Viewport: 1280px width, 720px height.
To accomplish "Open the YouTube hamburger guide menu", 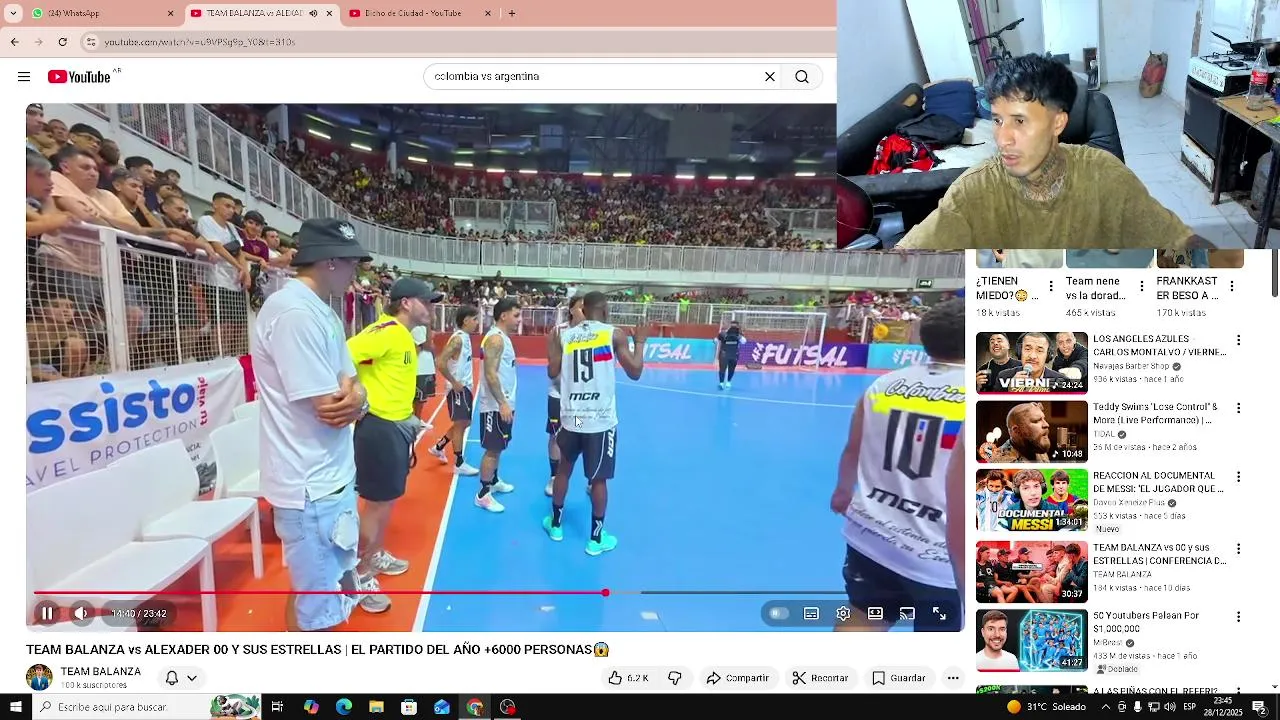I will point(24,77).
